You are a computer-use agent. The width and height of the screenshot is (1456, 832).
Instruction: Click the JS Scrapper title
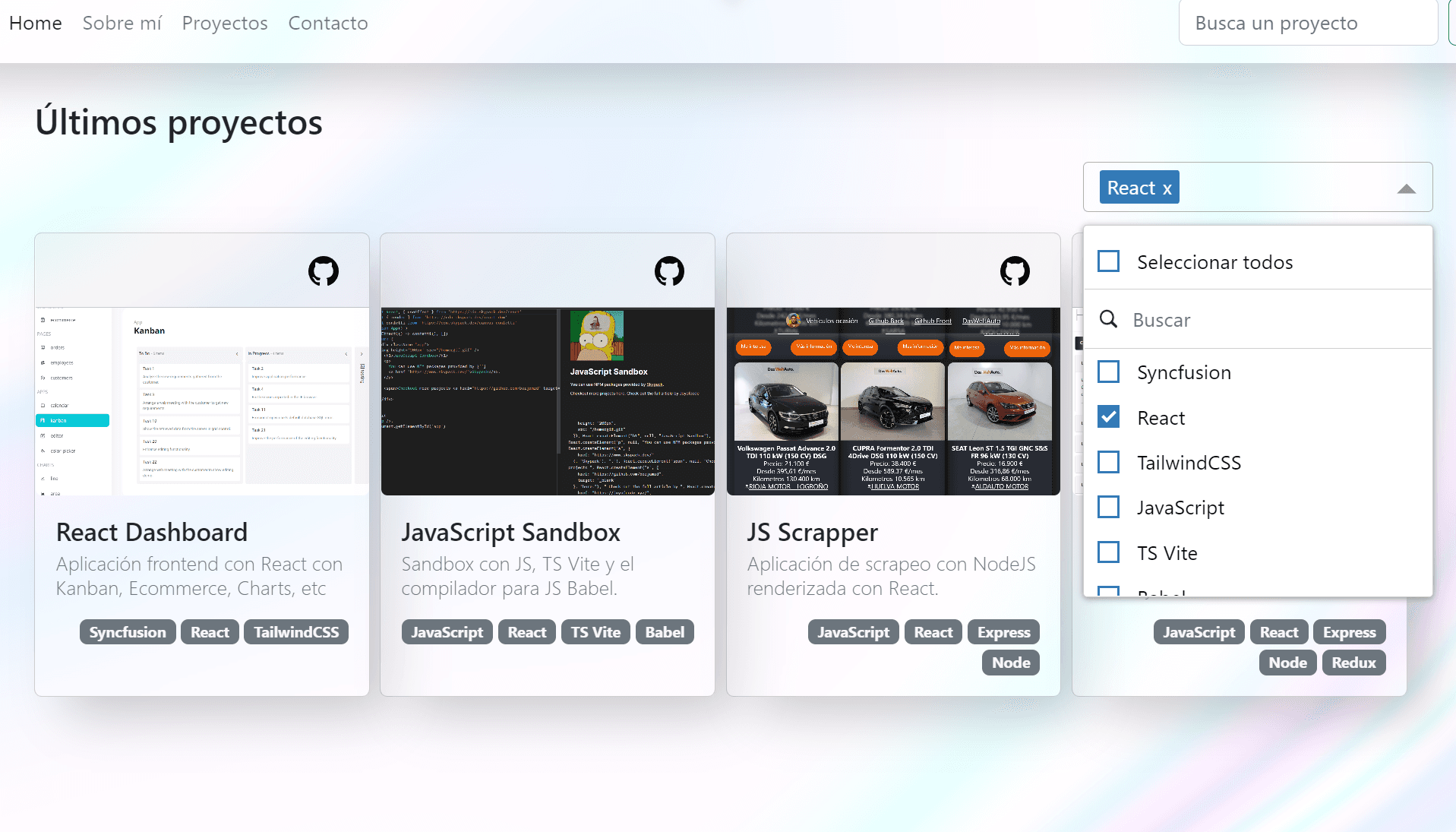pos(812,533)
